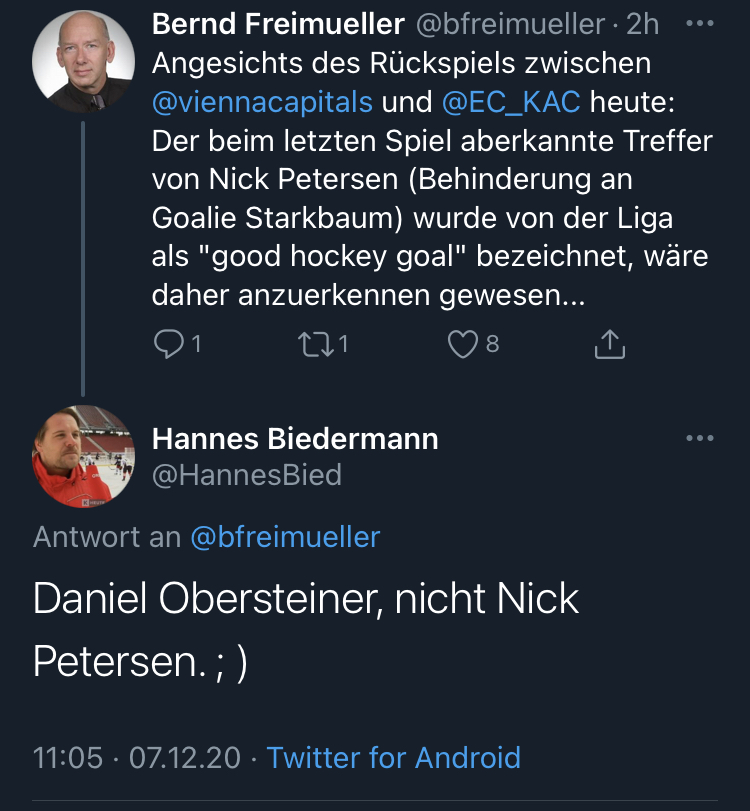
Task: Tap the Hannes Biedermann display name
Action: point(295,439)
